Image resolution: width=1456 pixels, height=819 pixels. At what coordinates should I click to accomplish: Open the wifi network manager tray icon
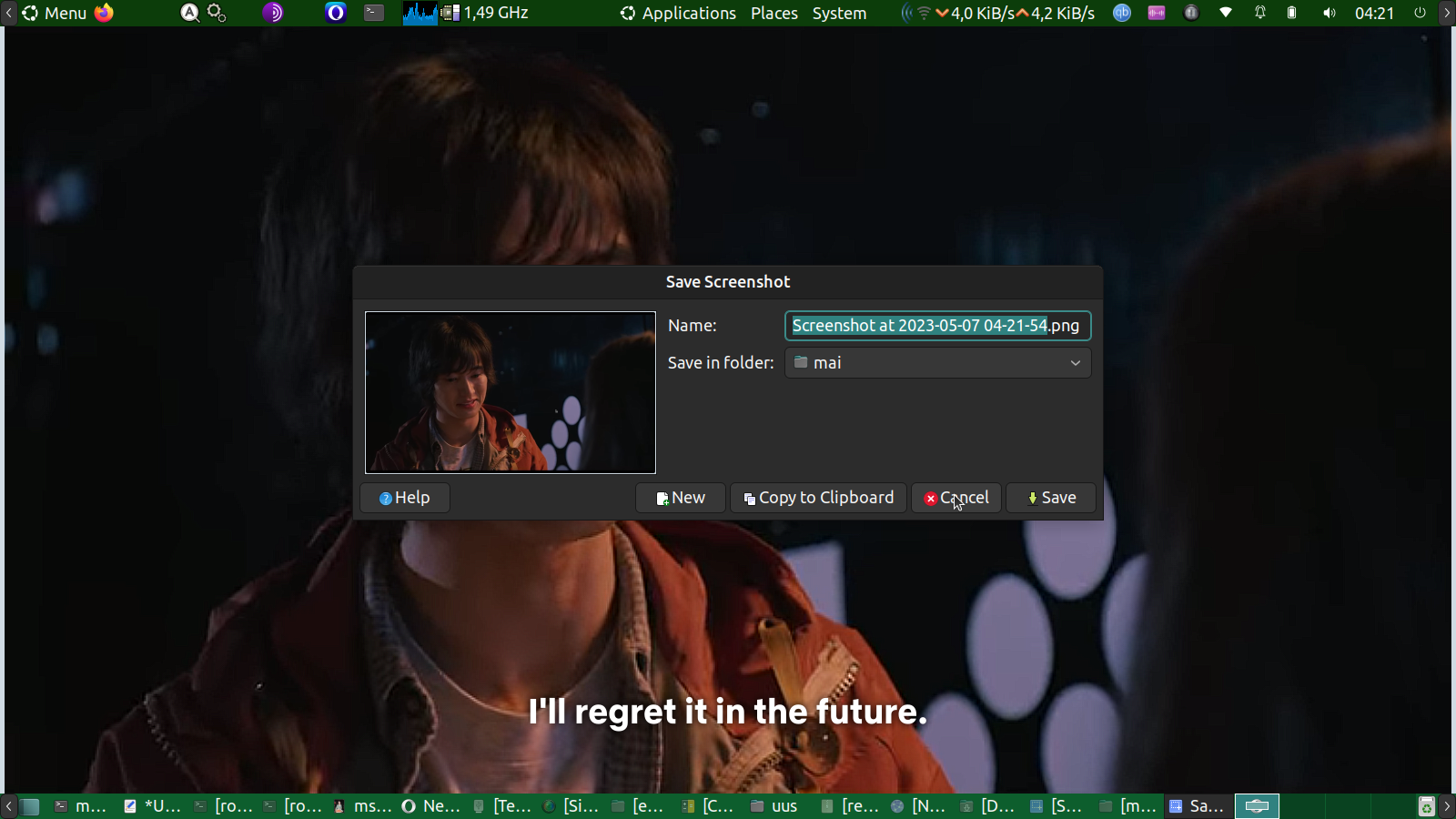1226,13
